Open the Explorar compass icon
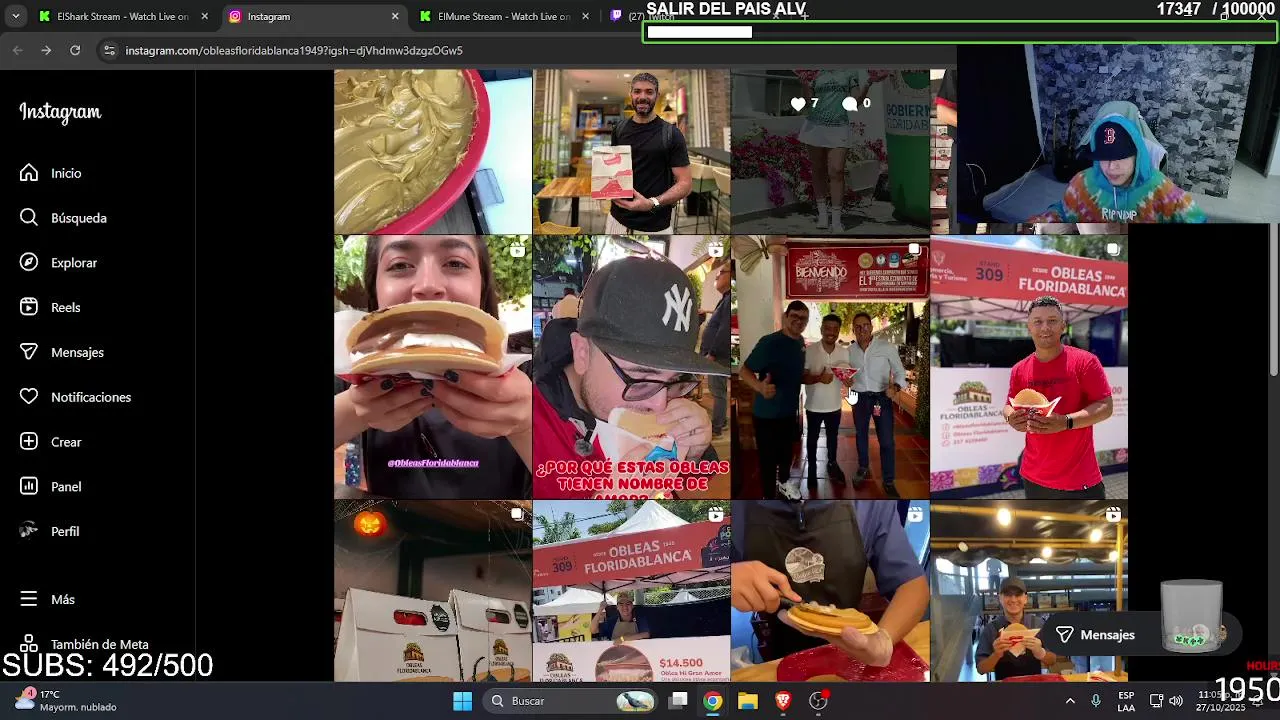 29,263
